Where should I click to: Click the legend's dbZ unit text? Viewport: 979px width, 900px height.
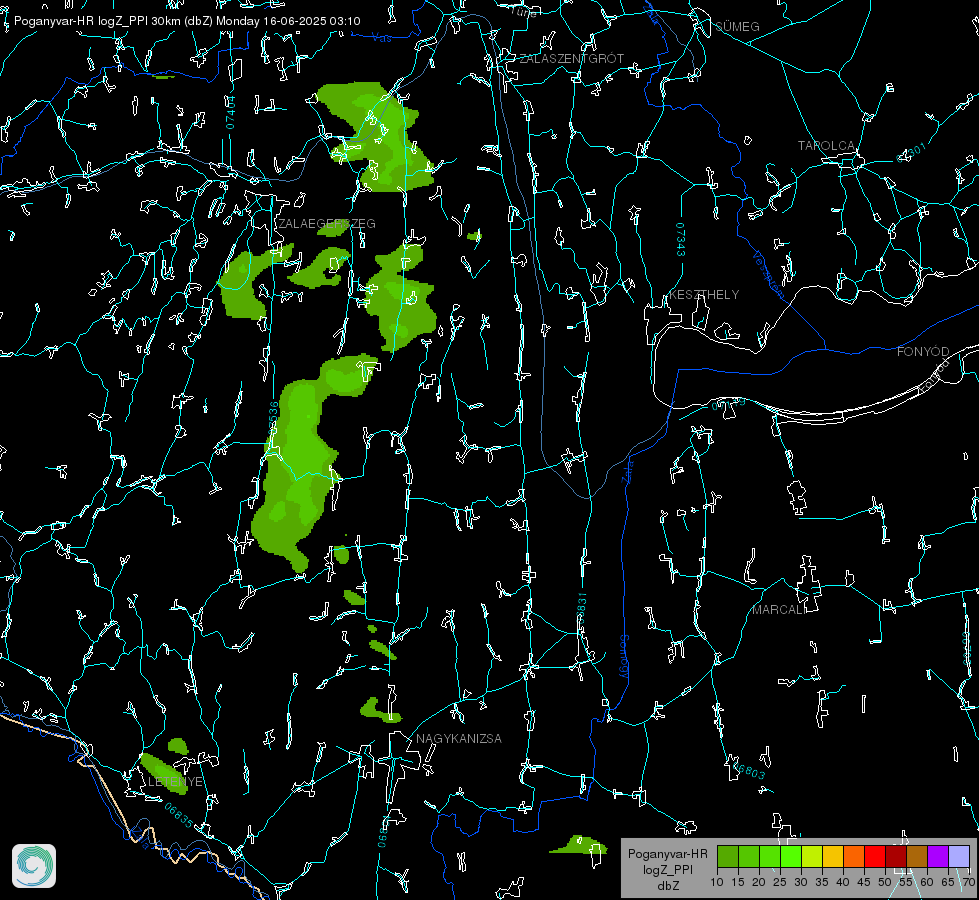pos(667,886)
